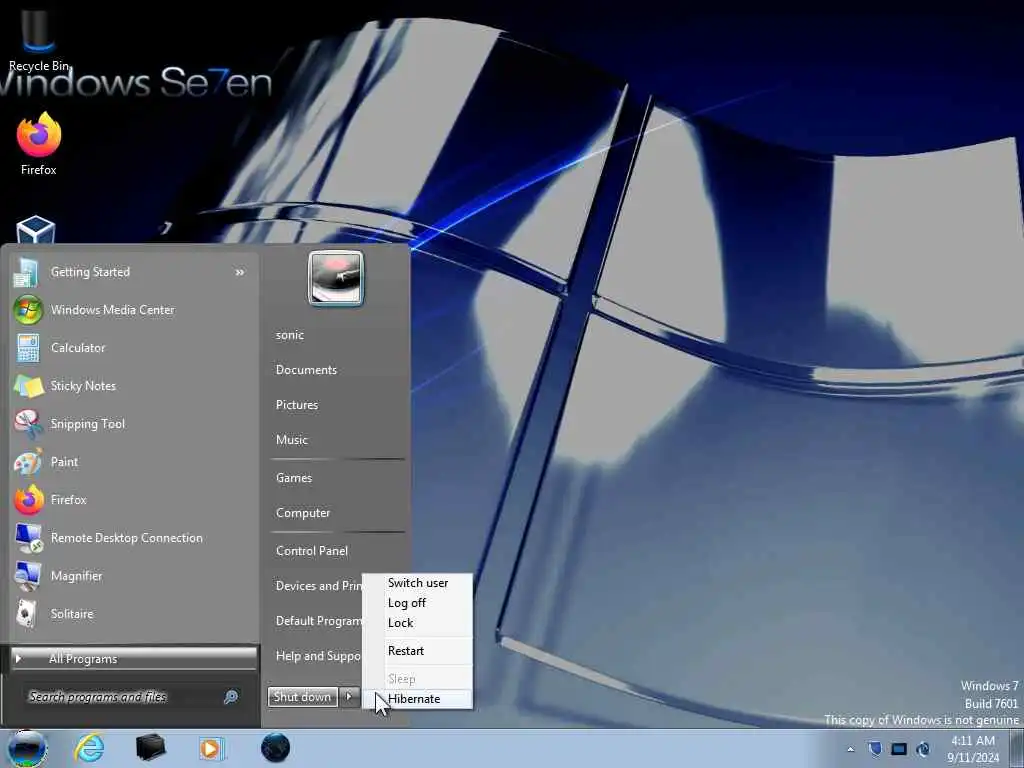Choose Restart from the power menu
Viewport: 1024px width, 768px height.
coord(418,651)
